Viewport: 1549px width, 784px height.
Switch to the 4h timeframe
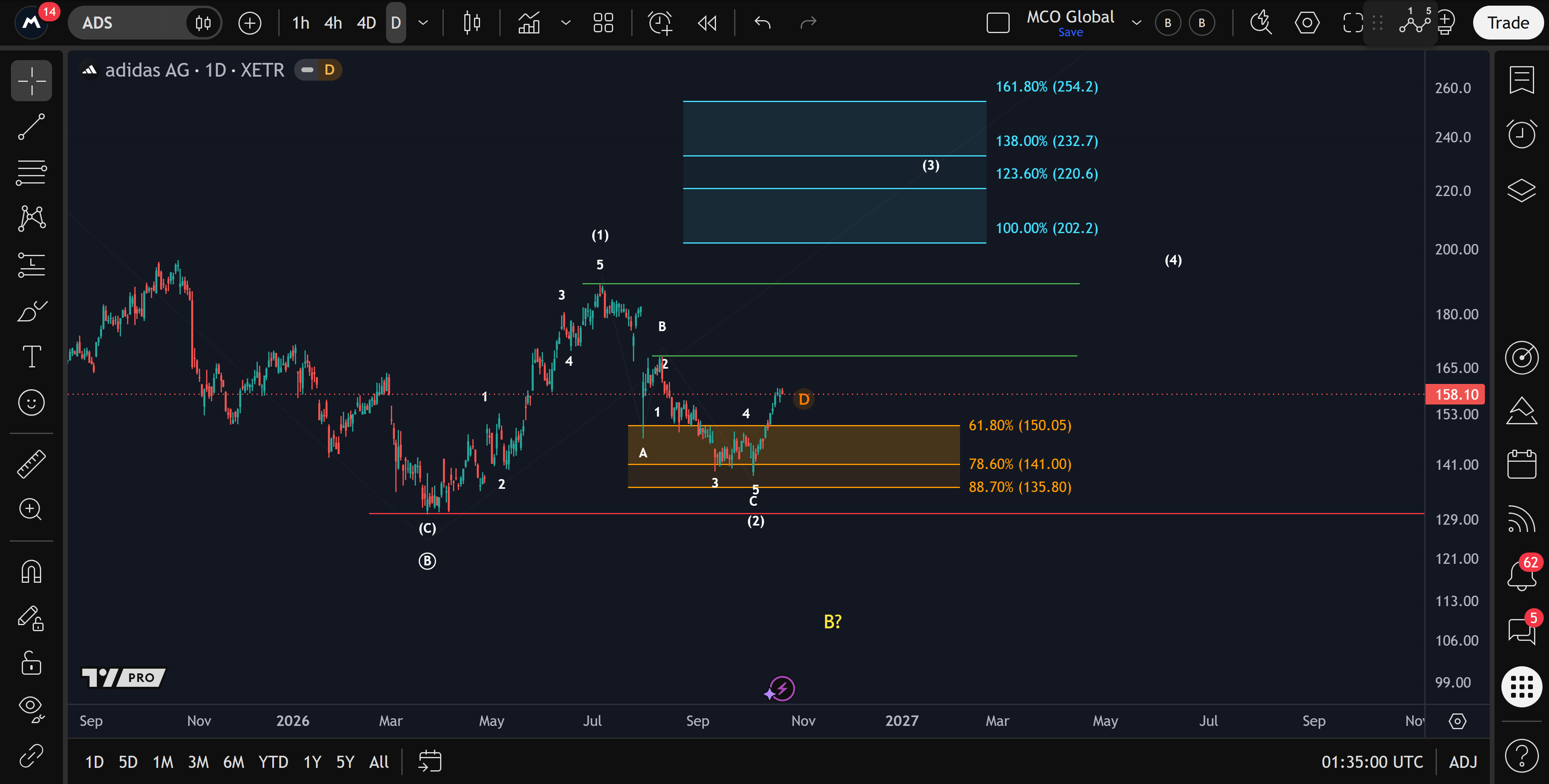click(x=333, y=23)
